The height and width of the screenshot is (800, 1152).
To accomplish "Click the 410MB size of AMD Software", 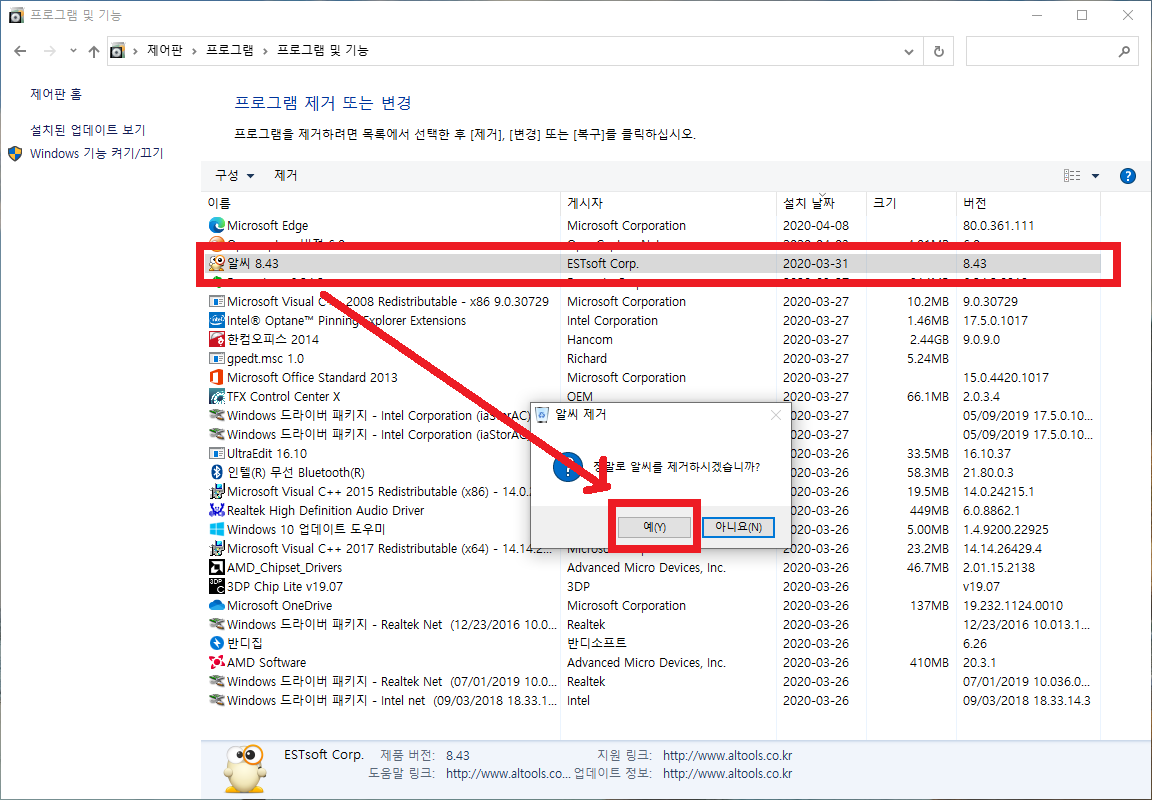I will point(929,663).
